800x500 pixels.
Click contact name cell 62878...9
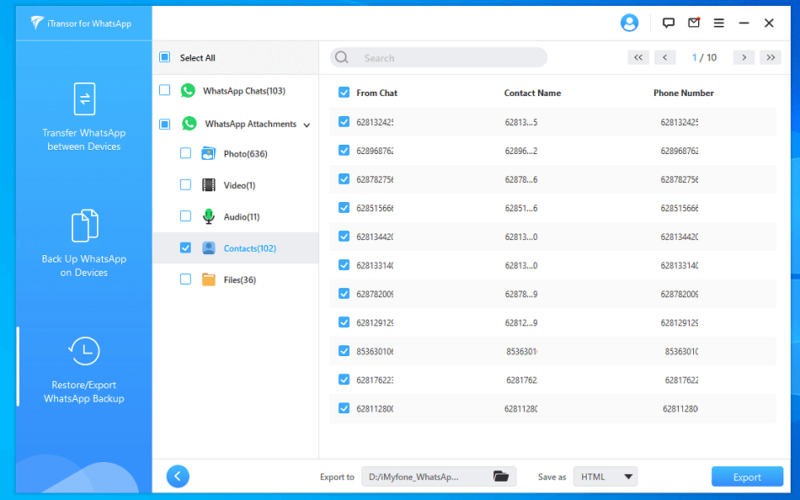pos(521,294)
